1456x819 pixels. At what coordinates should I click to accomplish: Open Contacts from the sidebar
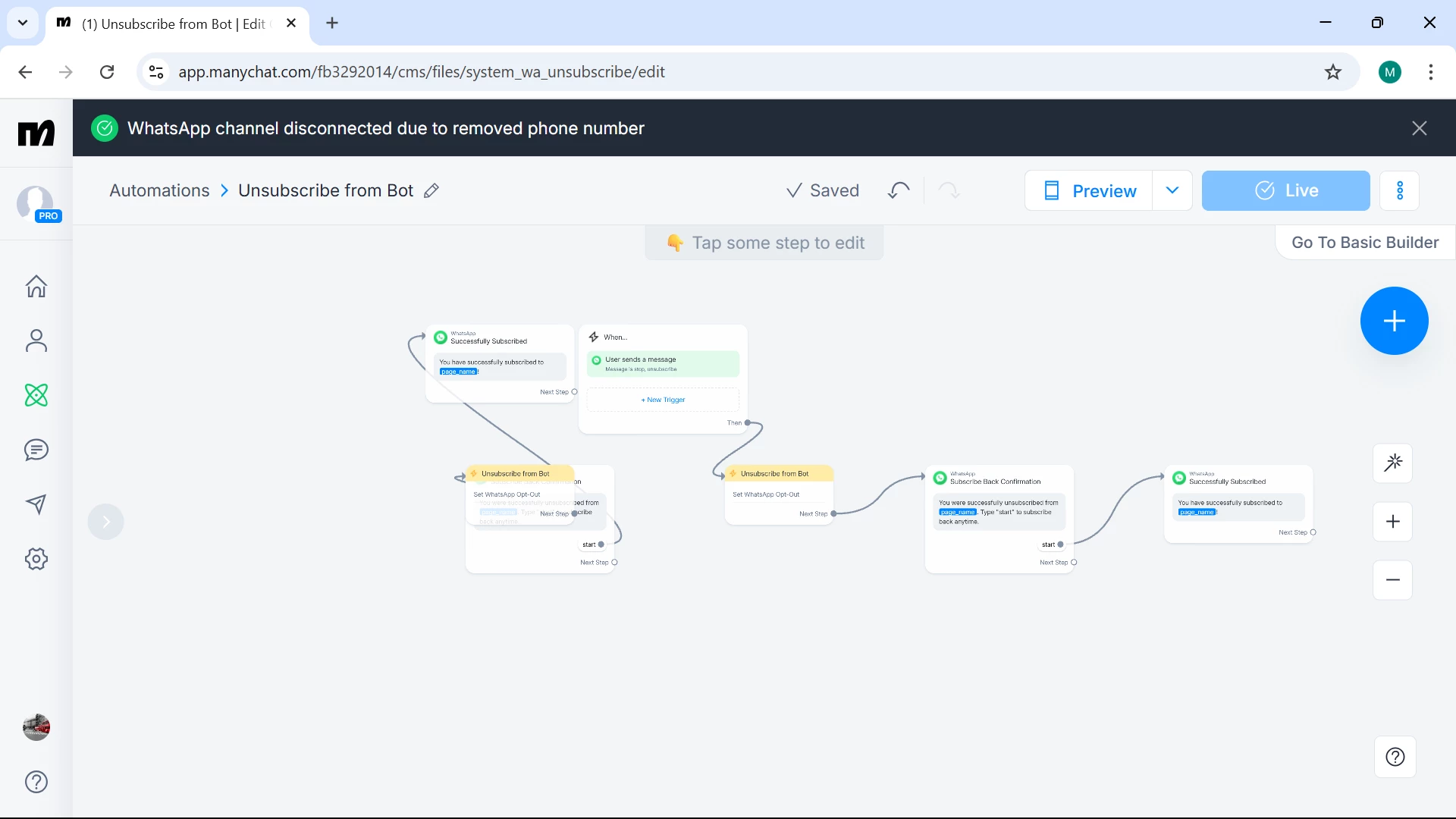click(x=36, y=340)
